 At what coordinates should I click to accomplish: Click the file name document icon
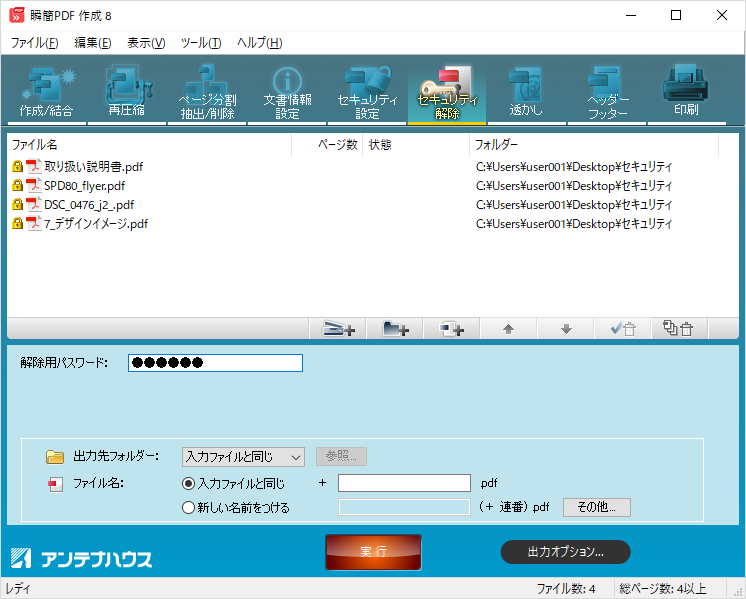56,485
